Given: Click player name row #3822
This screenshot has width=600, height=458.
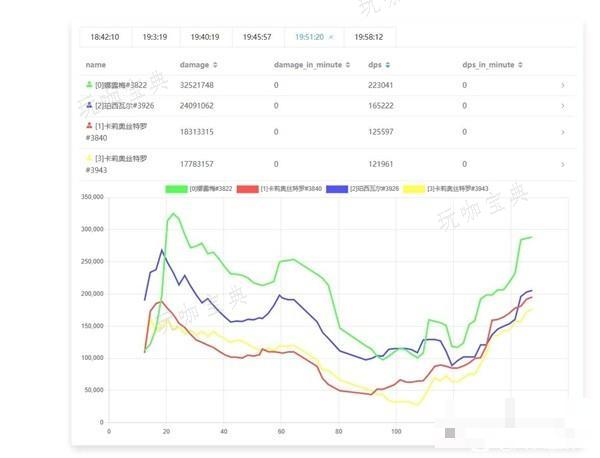Looking at the screenshot, I should 121,85.
